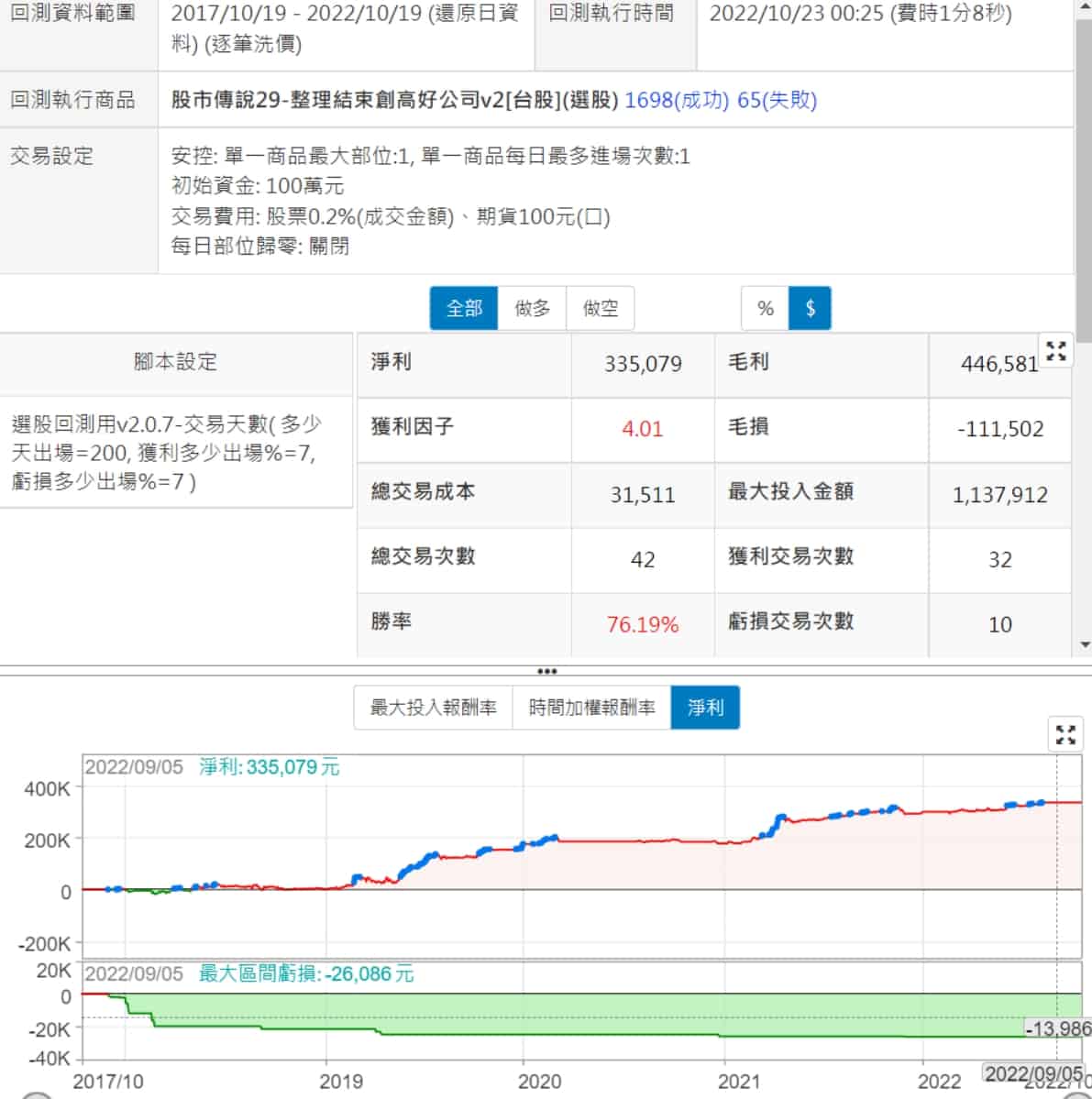Select the 淨利 chart tab
This screenshot has height=1099, width=1092.
705,708
